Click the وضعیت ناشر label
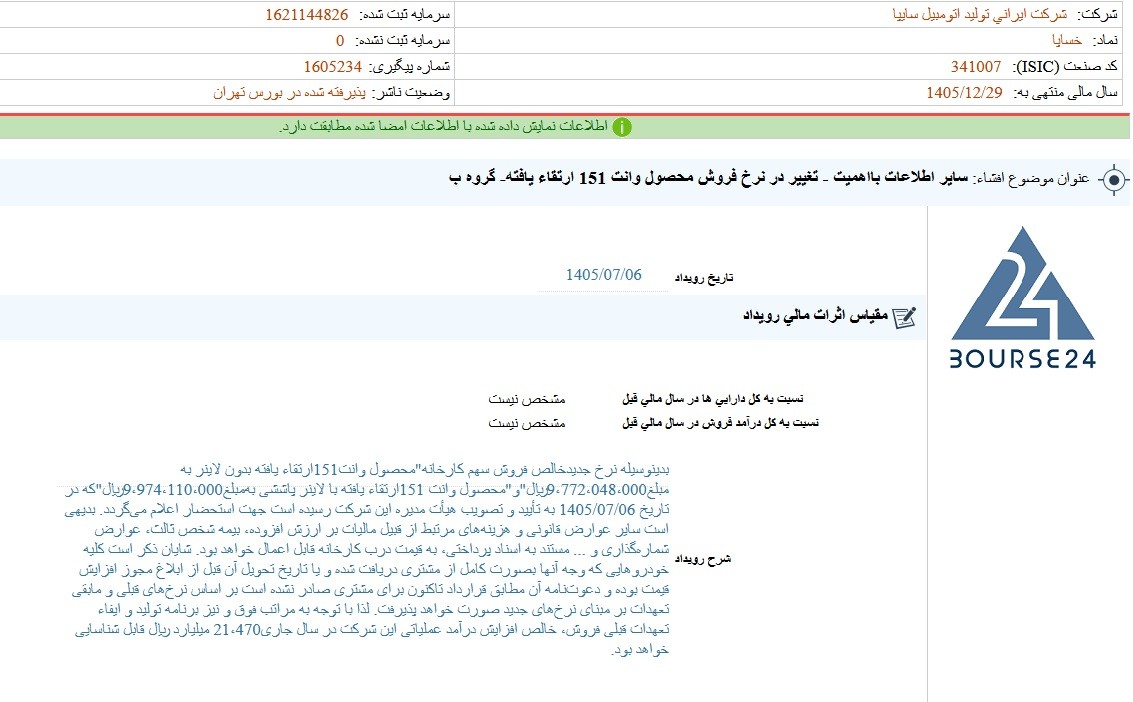This screenshot has width=1133, height=702. coord(411,92)
